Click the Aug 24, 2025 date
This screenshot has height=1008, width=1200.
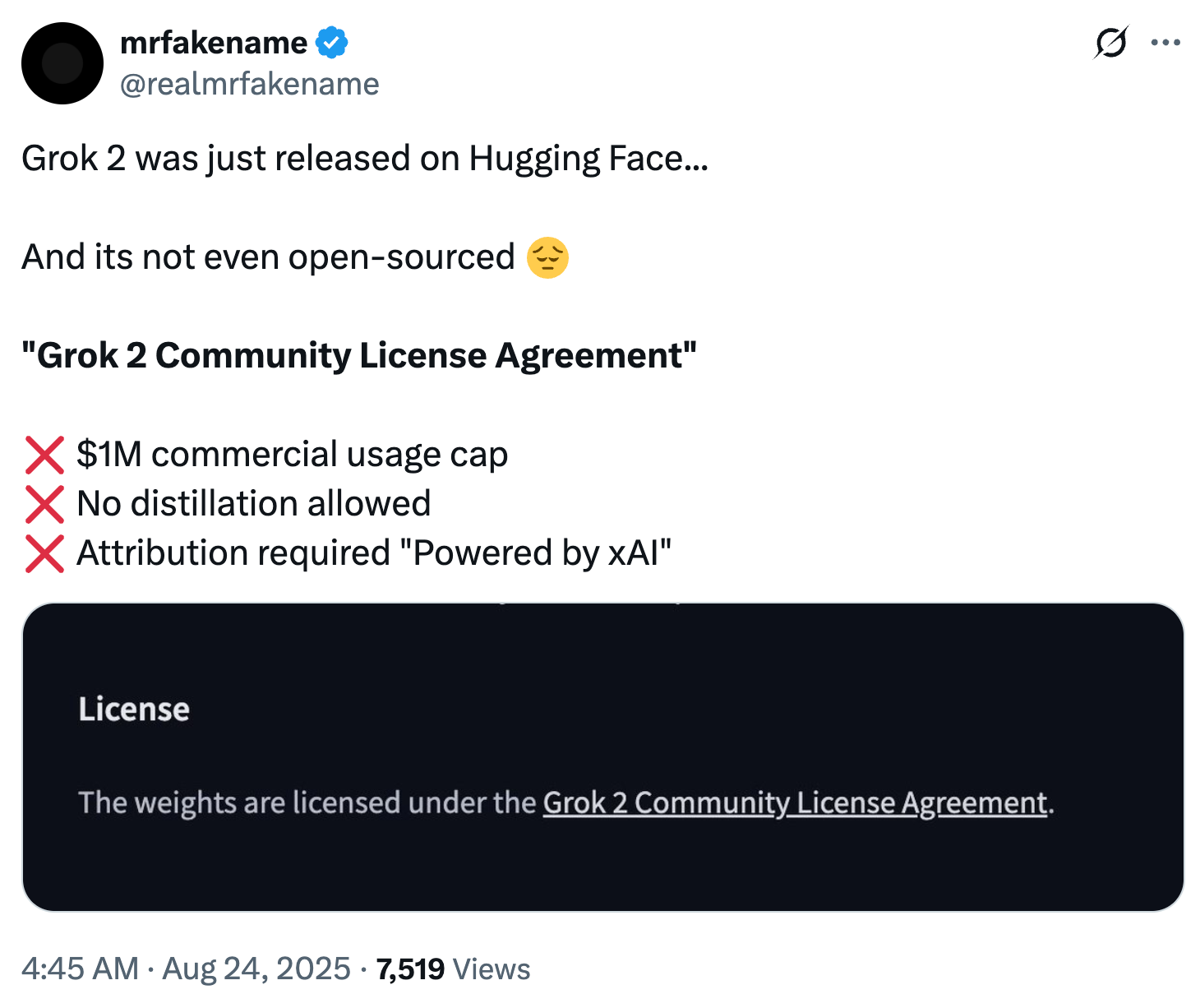[256, 969]
